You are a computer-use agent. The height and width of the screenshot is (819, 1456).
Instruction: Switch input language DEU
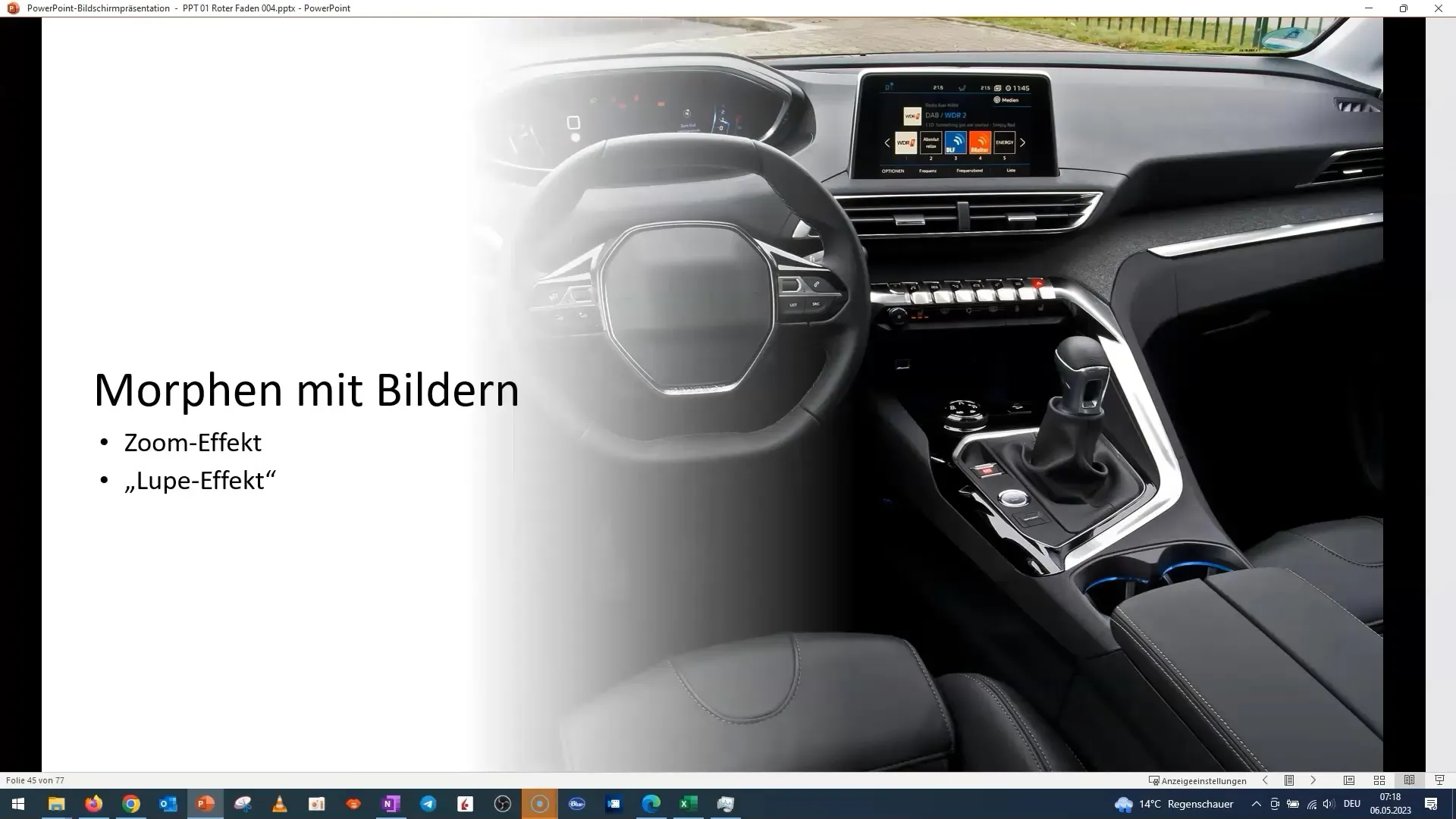pyautogui.click(x=1352, y=804)
